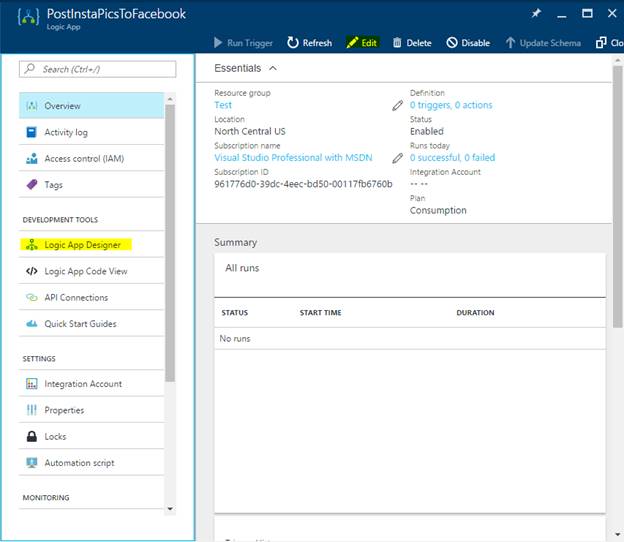Click the Disable button label
The image size is (624, 542).
[x=476, y=43]
